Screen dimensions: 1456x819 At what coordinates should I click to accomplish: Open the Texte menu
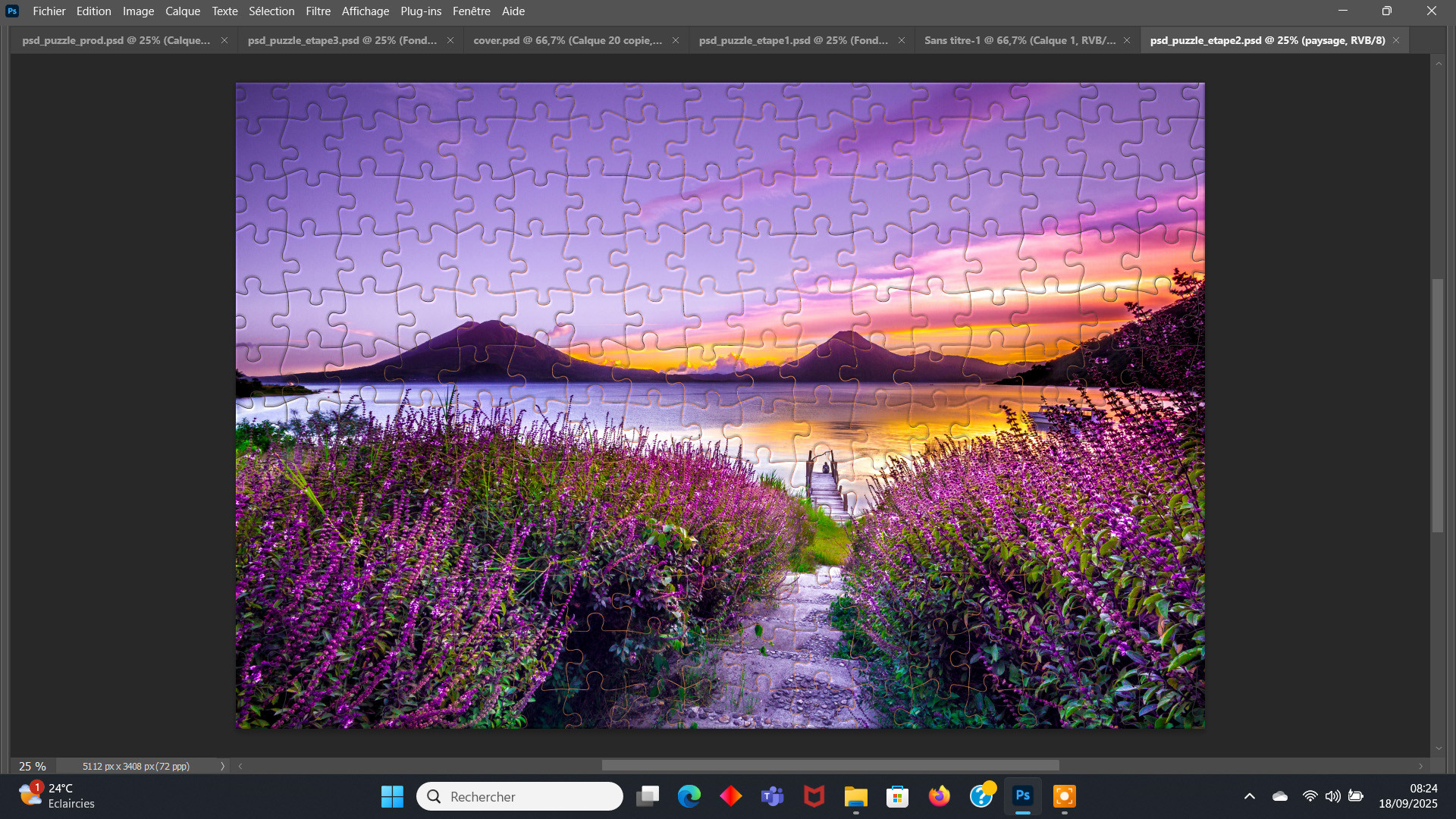point(224,11)
